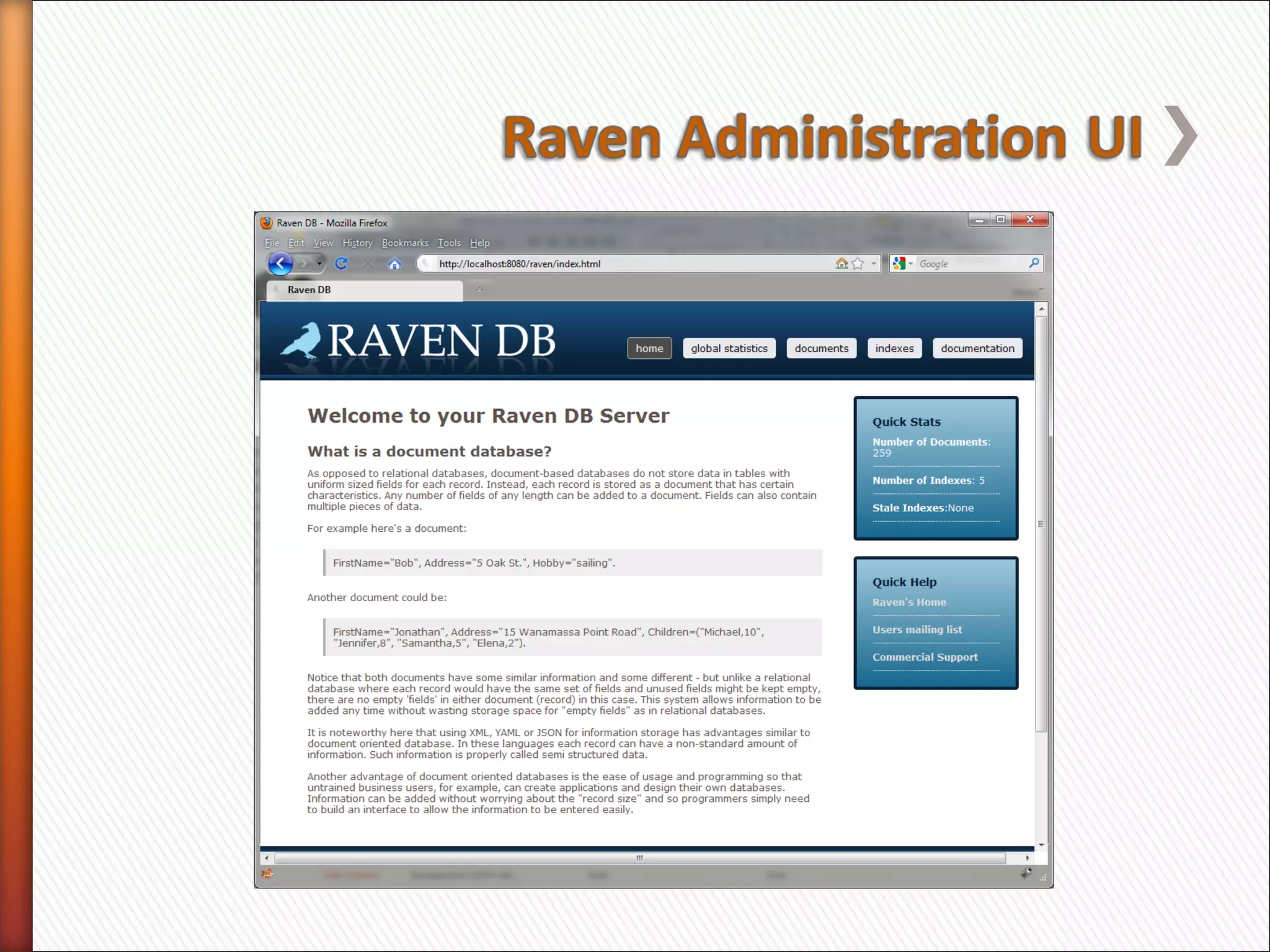The height and width of the screenshot is (952, 1270).
Task: Go to the global statistics page
Action: (x=729, y=348)
